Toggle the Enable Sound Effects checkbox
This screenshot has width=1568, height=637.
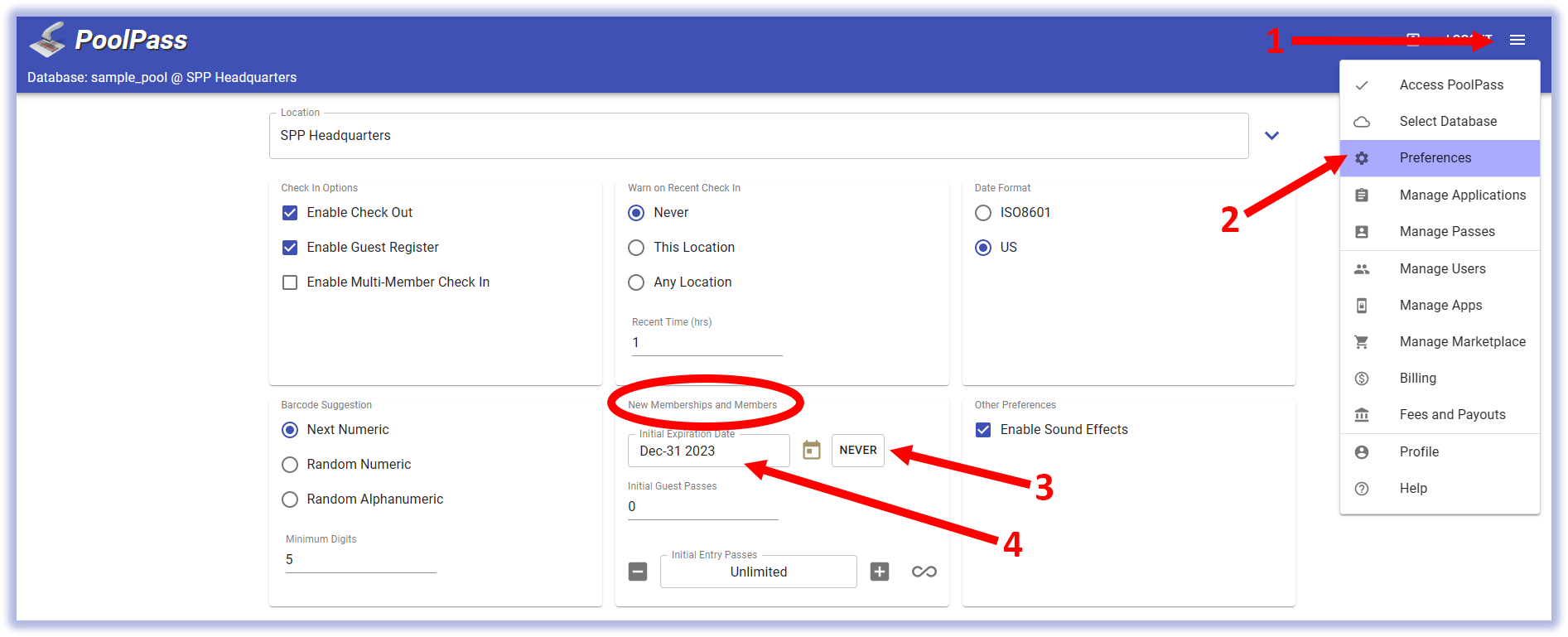[983, 430]
